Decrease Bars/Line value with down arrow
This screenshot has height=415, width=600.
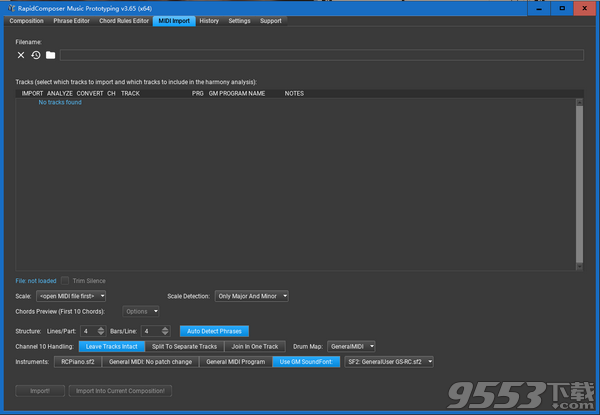[x=165, y=334]
